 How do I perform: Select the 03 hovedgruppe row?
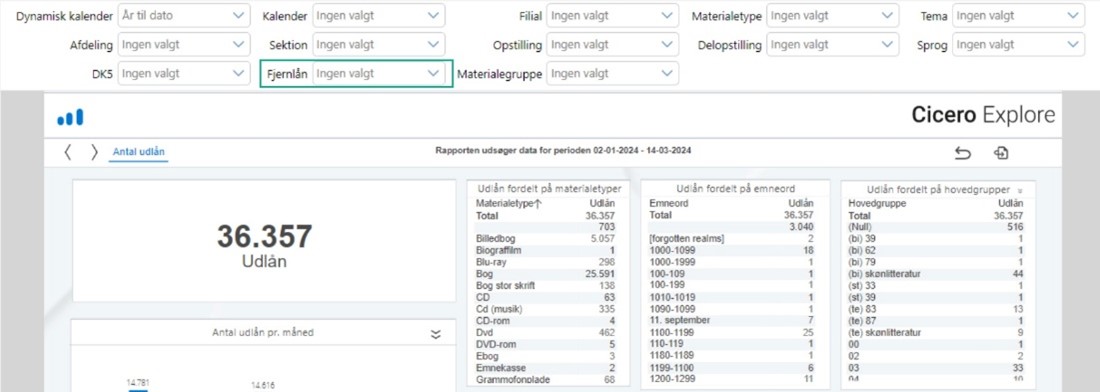click(936, 367)
